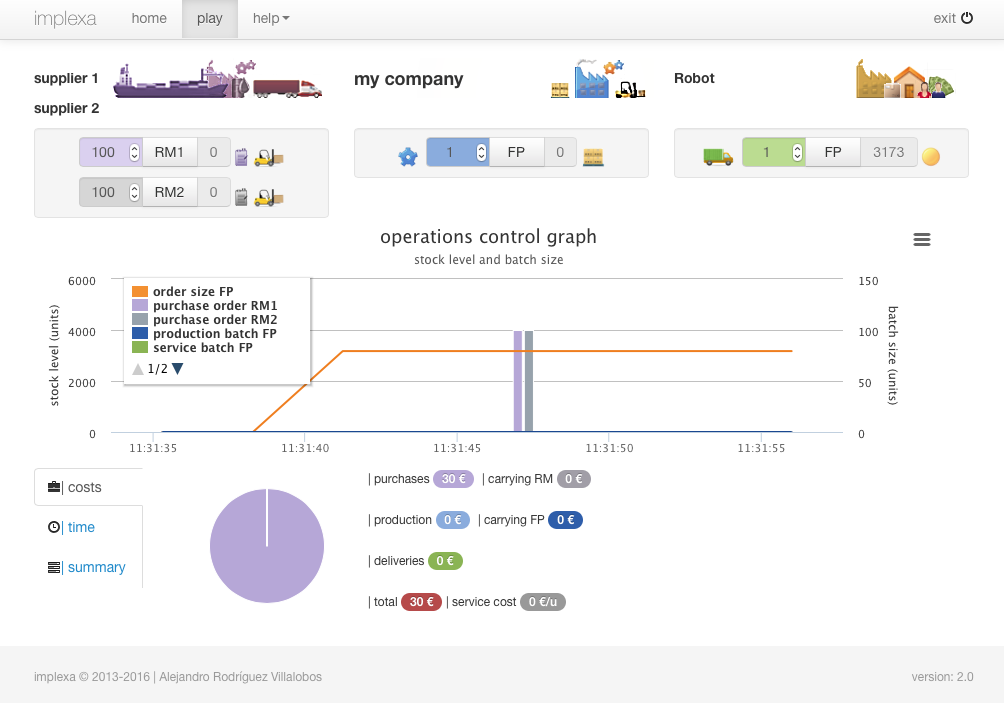
Task: Click the forklift icon beside RM2
Action: (x=269, y=197)
